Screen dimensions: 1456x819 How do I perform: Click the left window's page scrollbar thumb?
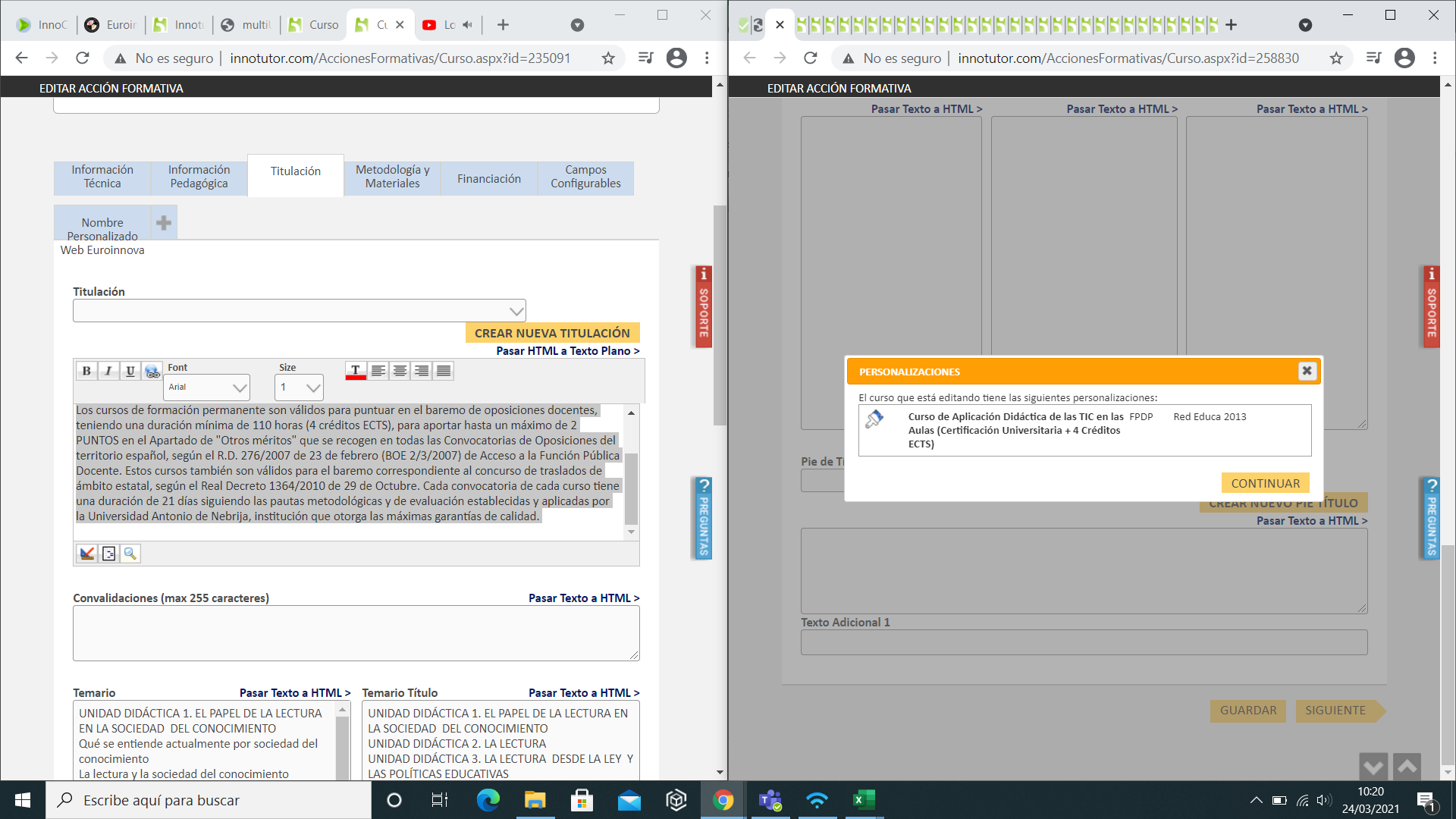pyautogui.click(x=720, y=315)
